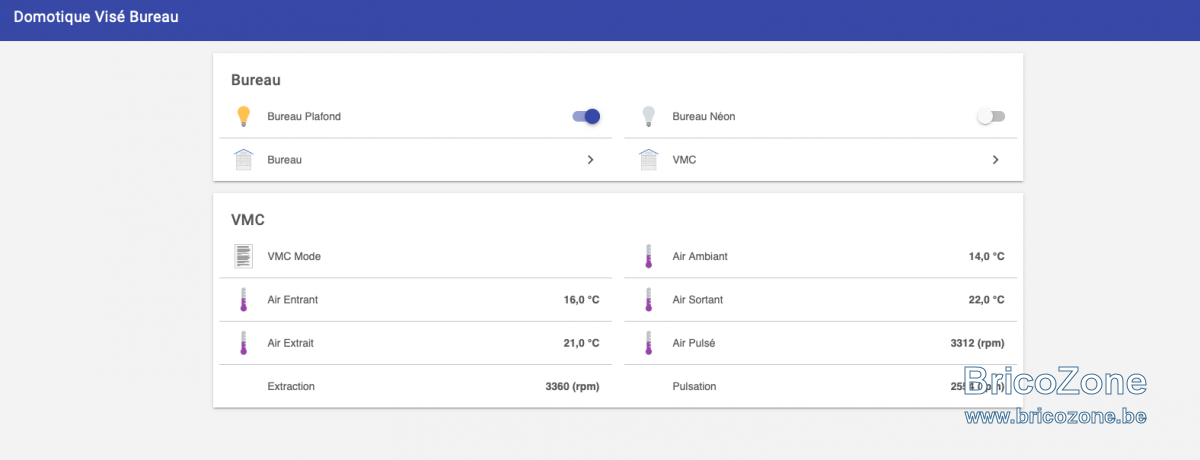The image size is (1200, 460).
Task: Turn on the Bureau Néon switch
Action: 991,116
